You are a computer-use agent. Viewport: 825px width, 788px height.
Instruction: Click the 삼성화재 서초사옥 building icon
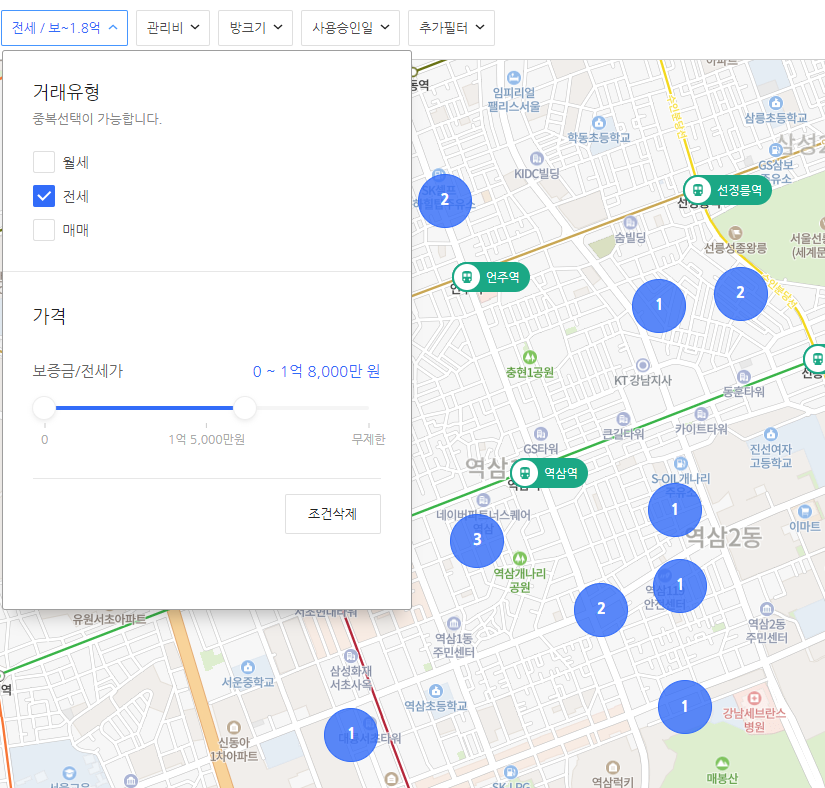pos(350,656)
